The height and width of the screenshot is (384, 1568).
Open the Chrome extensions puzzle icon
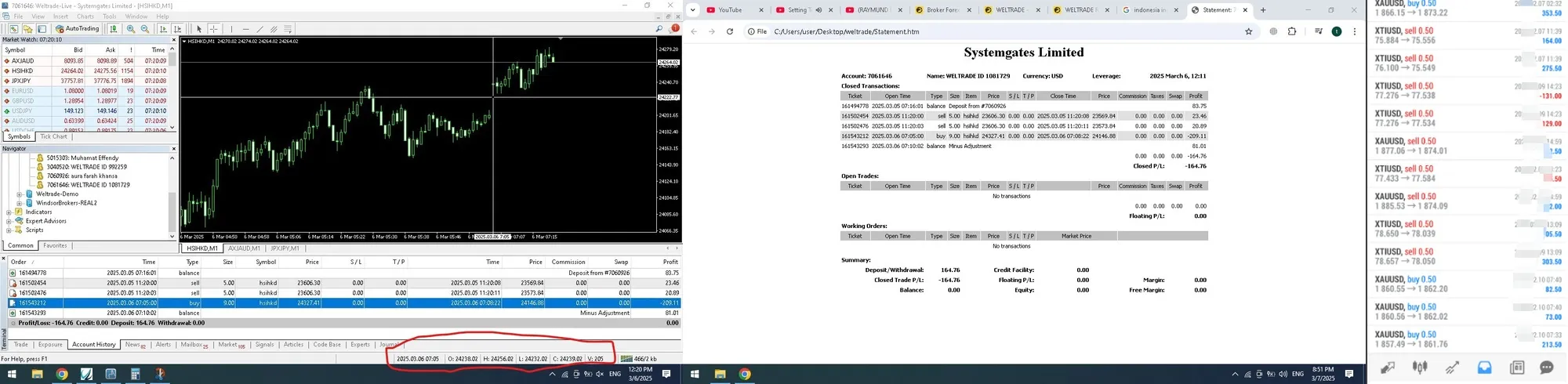(1292, 31)
